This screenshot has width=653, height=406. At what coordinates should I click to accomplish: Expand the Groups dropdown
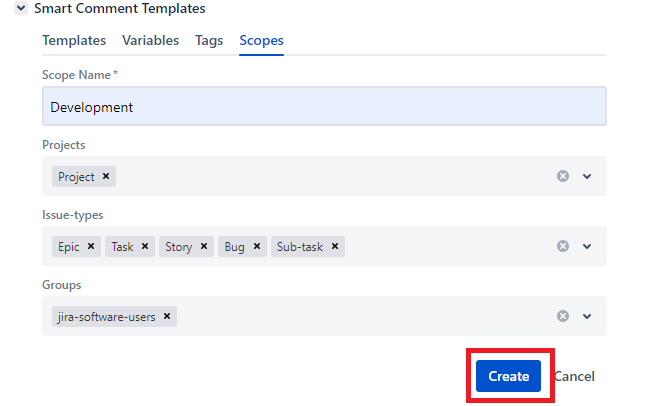[587, 317]
